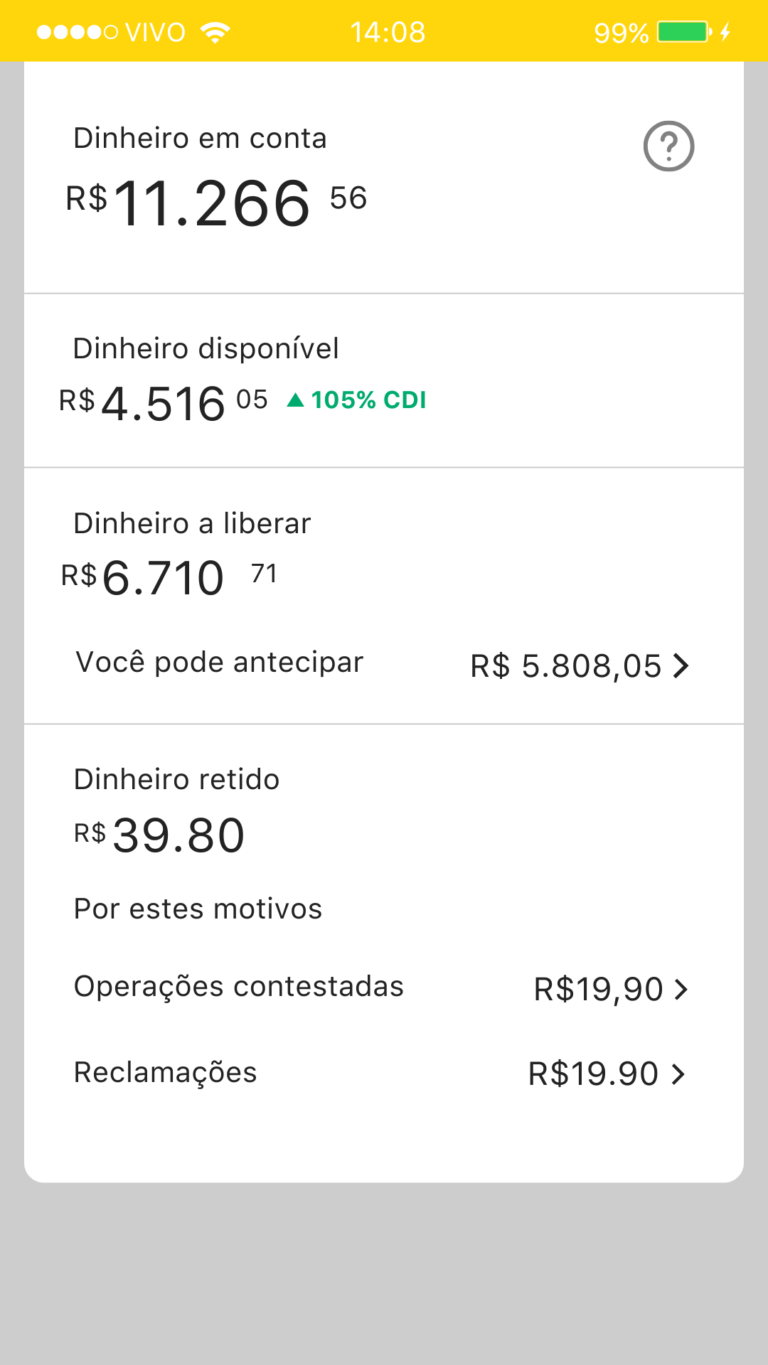The height and width of the screenshot is (1365, 768).
Task: Tap the Dinheiro disponível amount R$4.516
Action: [x=163, y=404]
